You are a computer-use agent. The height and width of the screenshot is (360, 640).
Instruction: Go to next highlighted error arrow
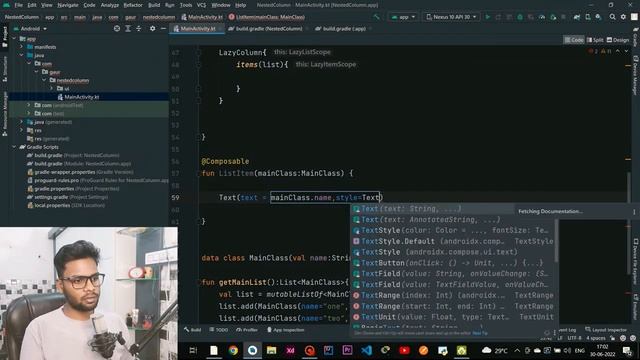tap(626, 51)
